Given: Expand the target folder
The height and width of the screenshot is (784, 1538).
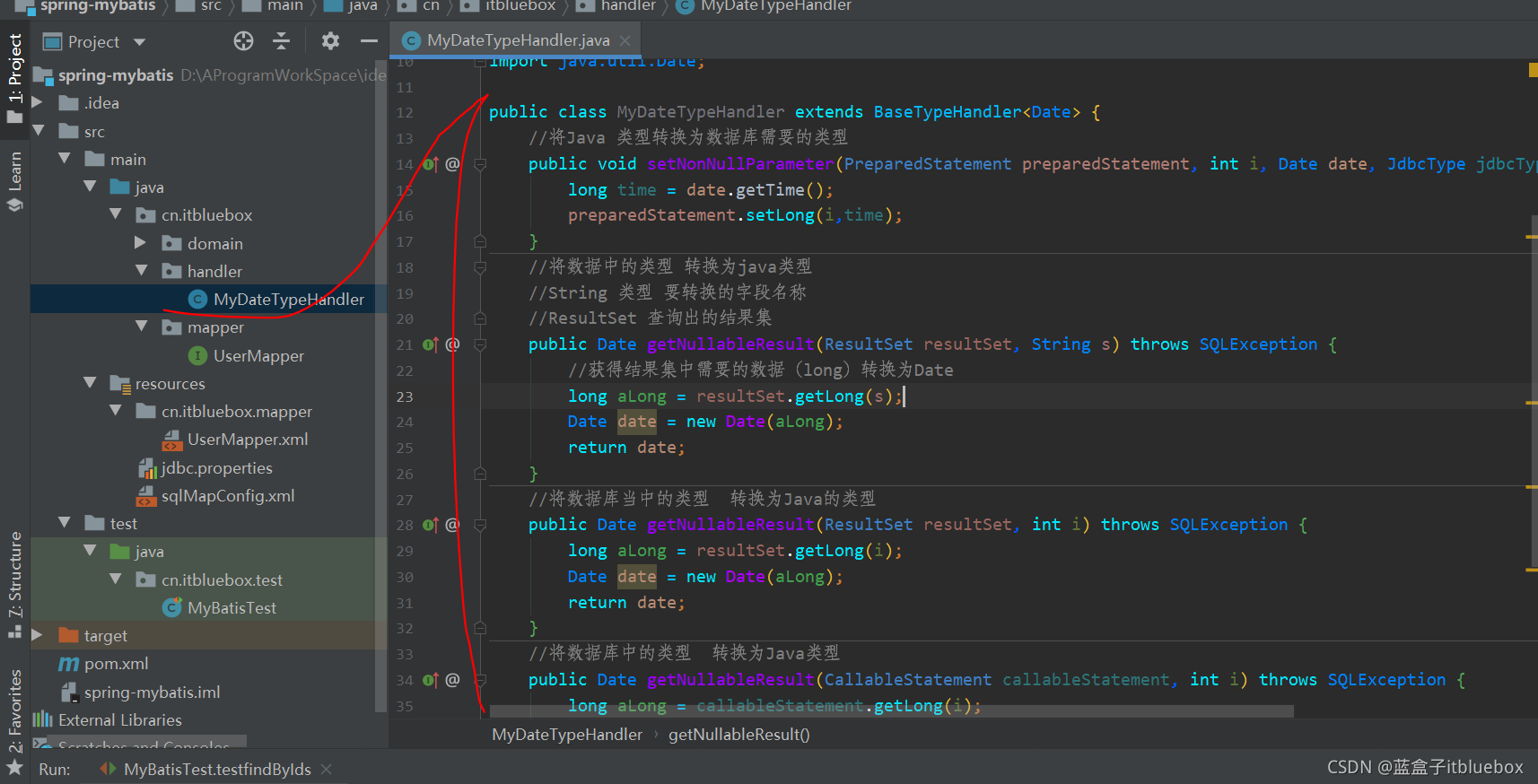Looking at the screenshot, I should 38,635.
